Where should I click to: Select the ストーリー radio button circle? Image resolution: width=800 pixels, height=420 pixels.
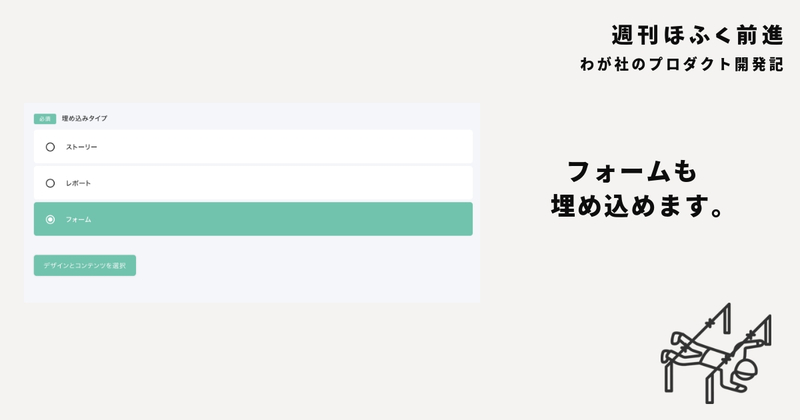tap(50, 147)
